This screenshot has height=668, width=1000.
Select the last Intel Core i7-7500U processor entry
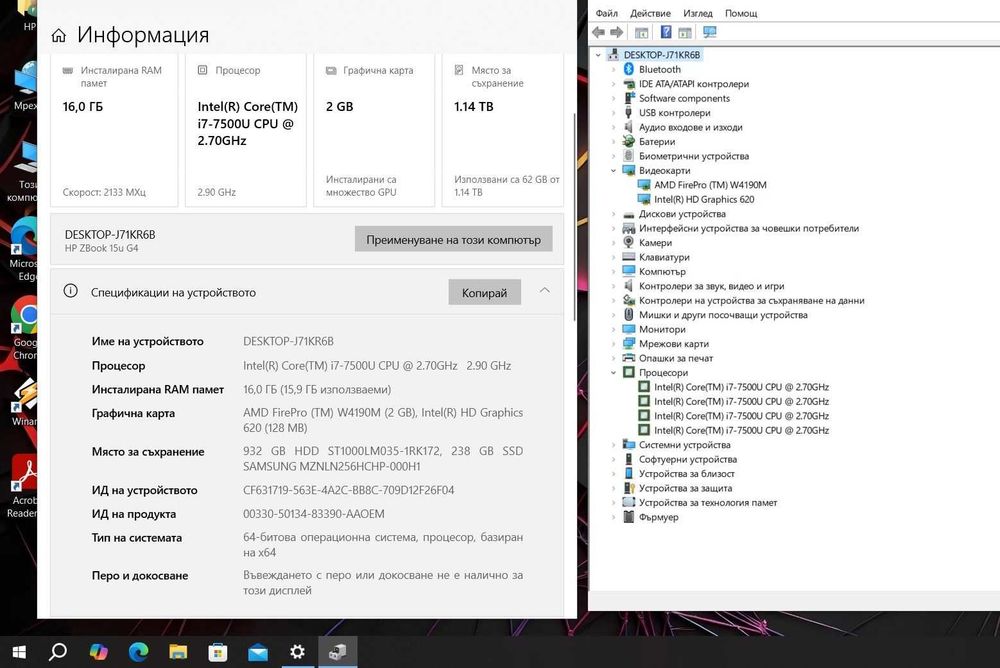click(741, 430)
